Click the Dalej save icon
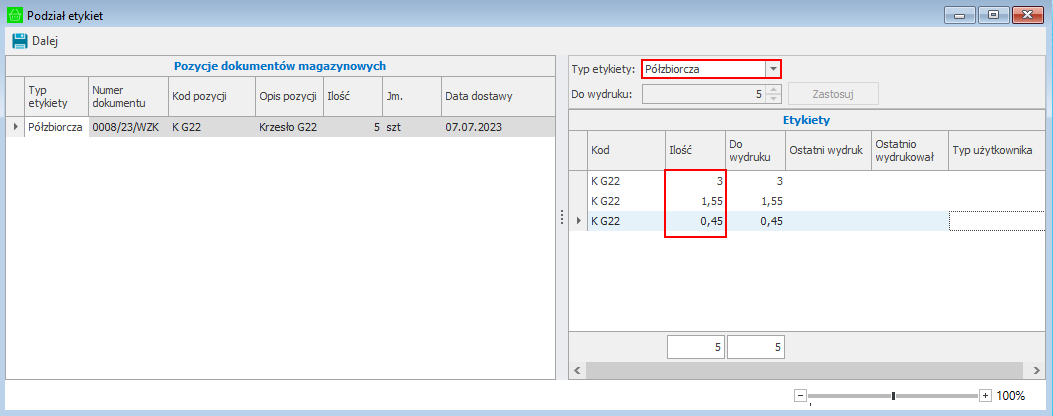 click(19, 41)
